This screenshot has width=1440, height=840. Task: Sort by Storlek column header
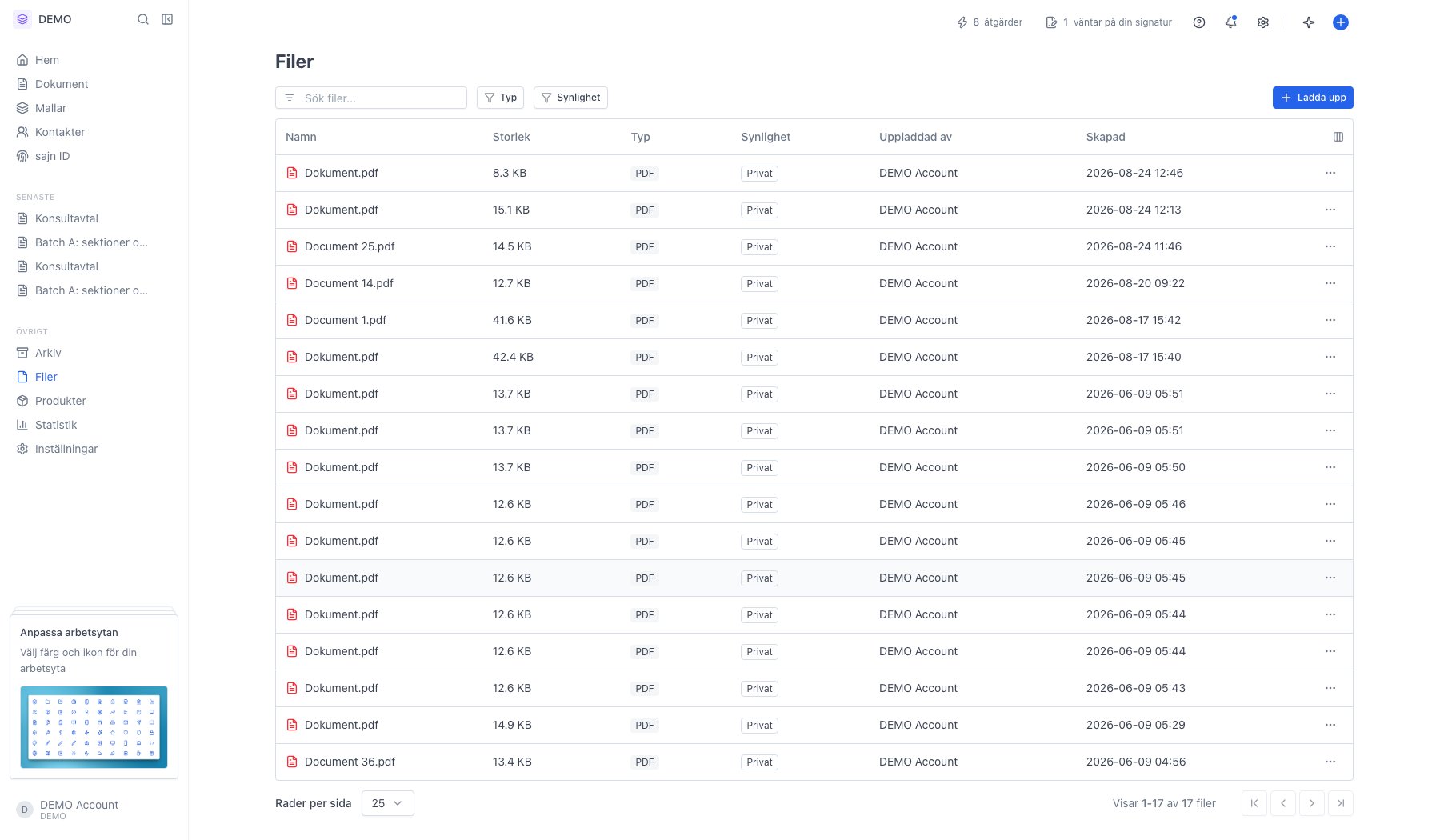pos(511,137)
